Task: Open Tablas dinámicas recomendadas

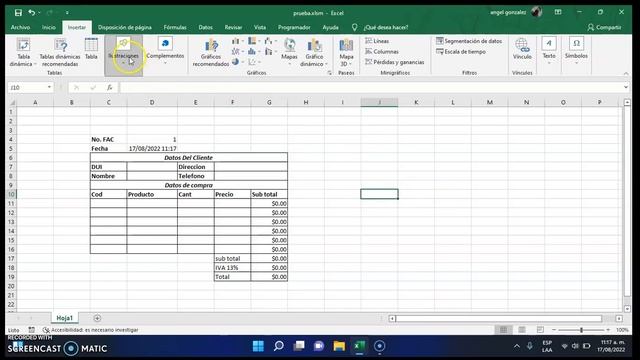Action: click(x=60, y=52)
